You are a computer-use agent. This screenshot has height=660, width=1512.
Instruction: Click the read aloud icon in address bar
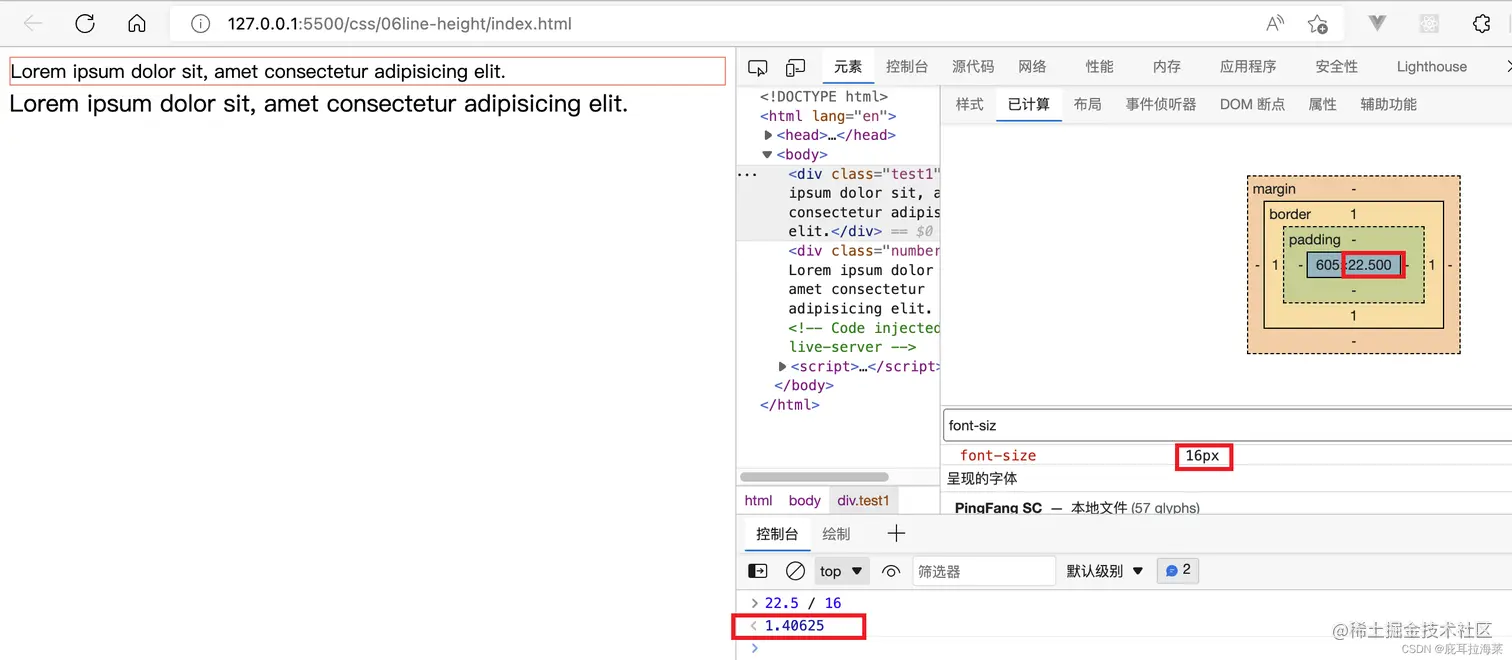(1275, 23)
